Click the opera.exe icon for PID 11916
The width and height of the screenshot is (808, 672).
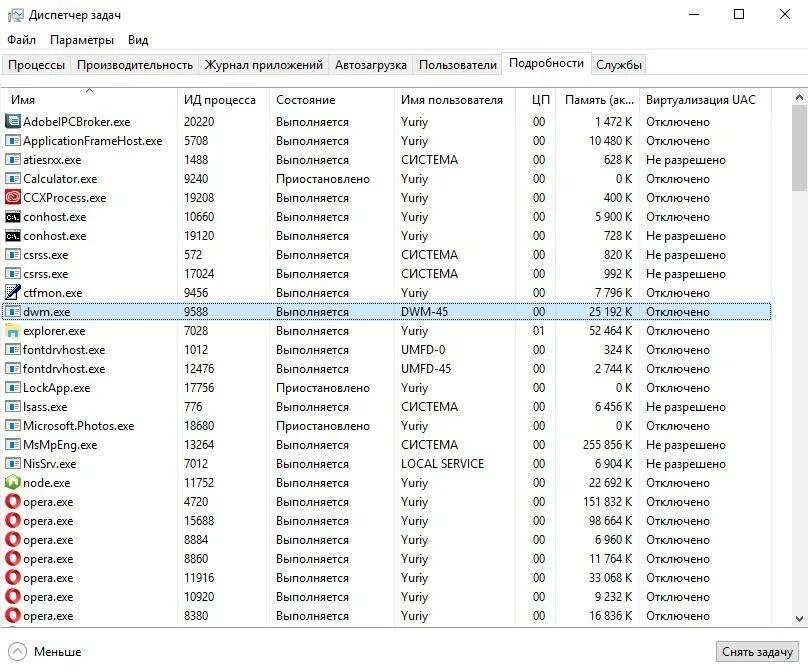coord(12,578)
